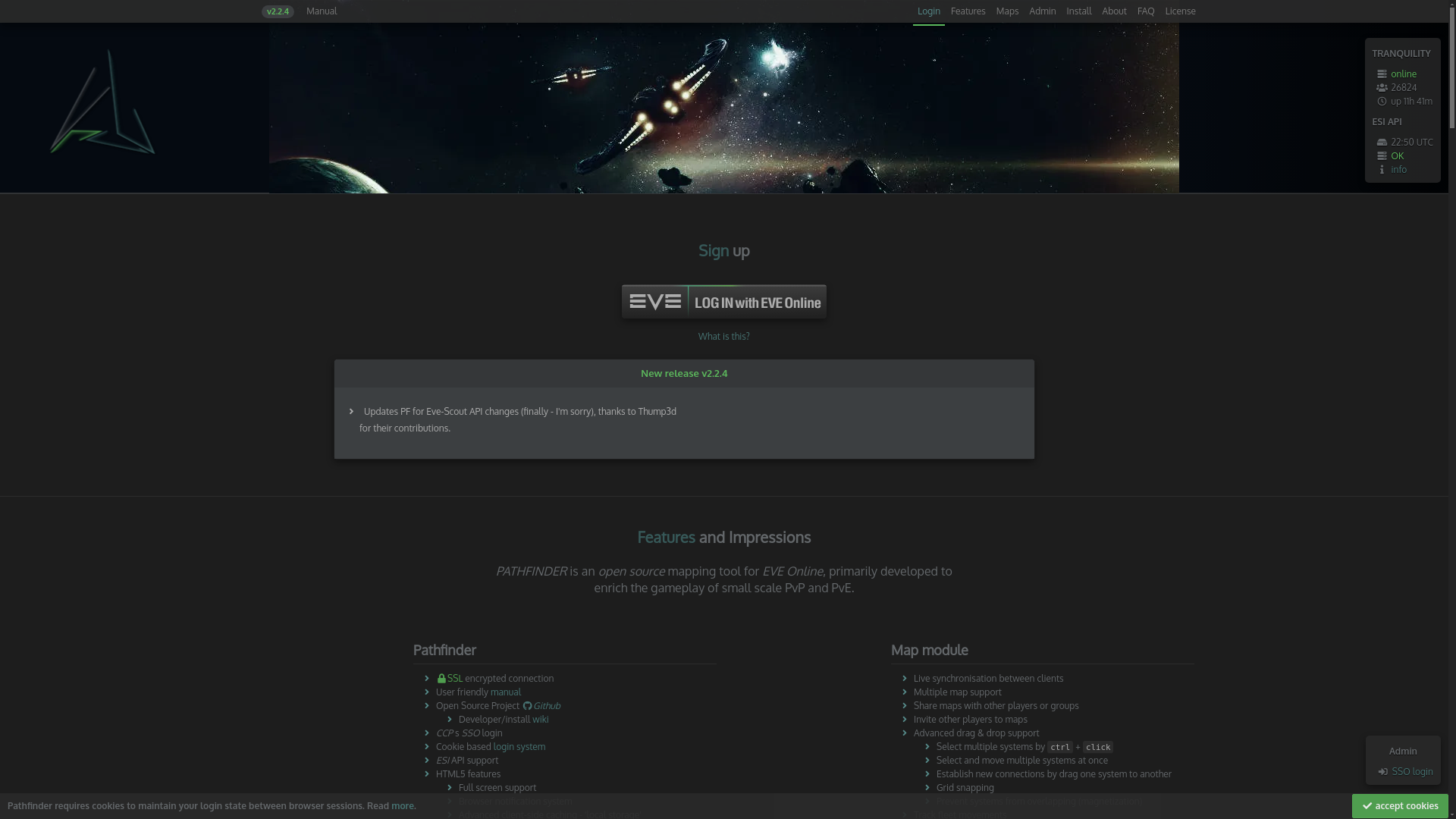Viewport: 1456px width, 819px height.
Task: Click the LOG IN with EVE Online button
Action: (724, 302)
